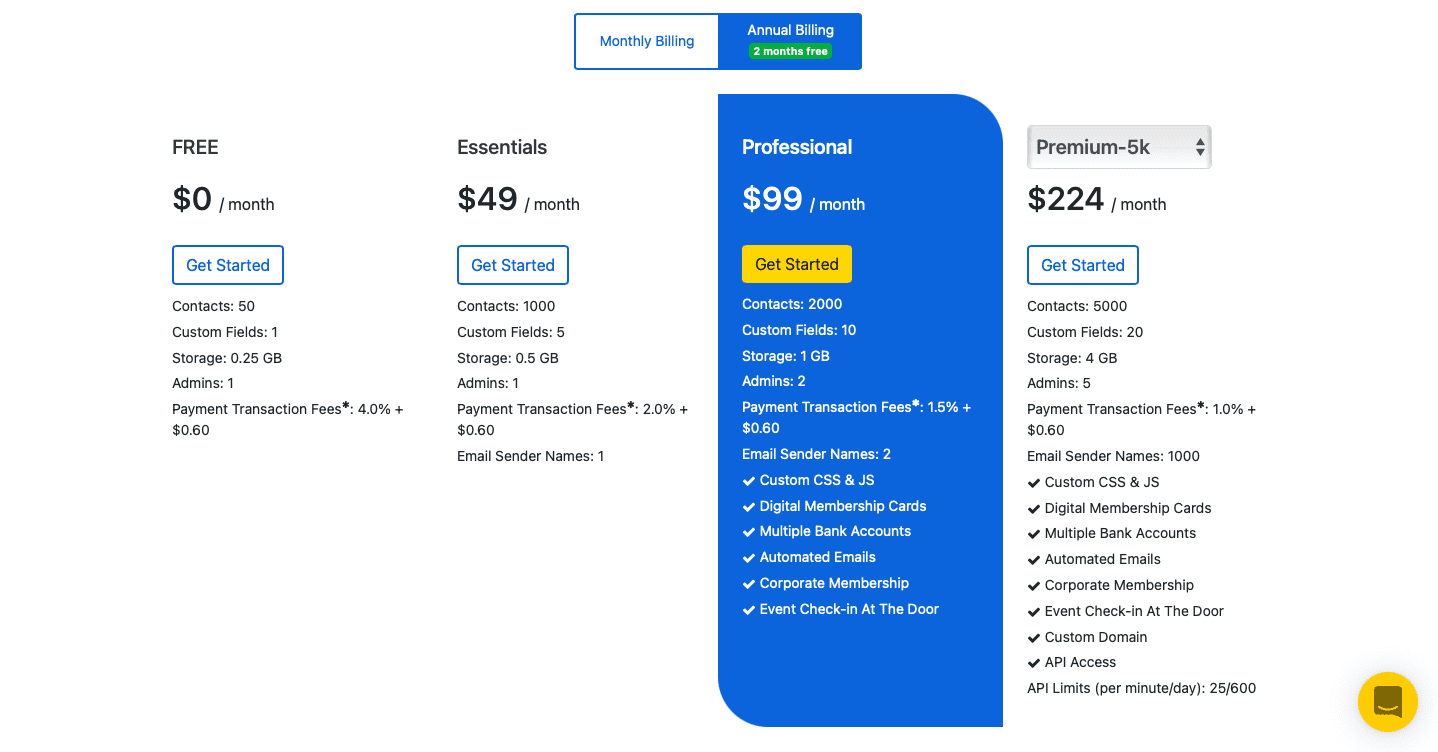Click the 2 months free badge
This screenshot has width=1438, height=752.
click(x=790, y=51)
